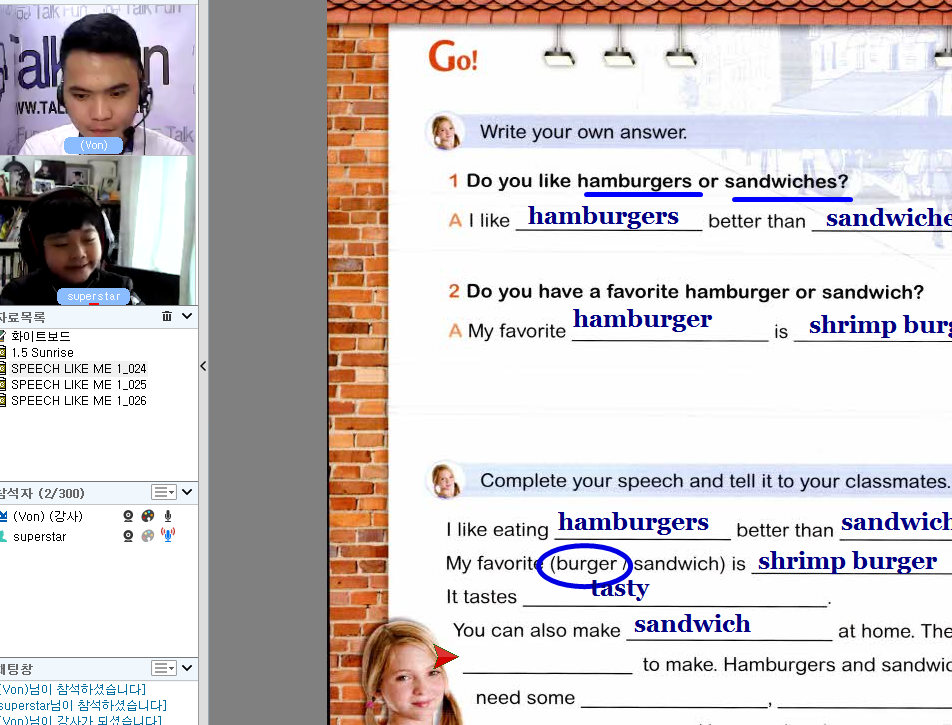Open SPEECH LIKE ME 1_024 file
The width and height of the screenshot is (952, 725).
click(x=78, y=369)
